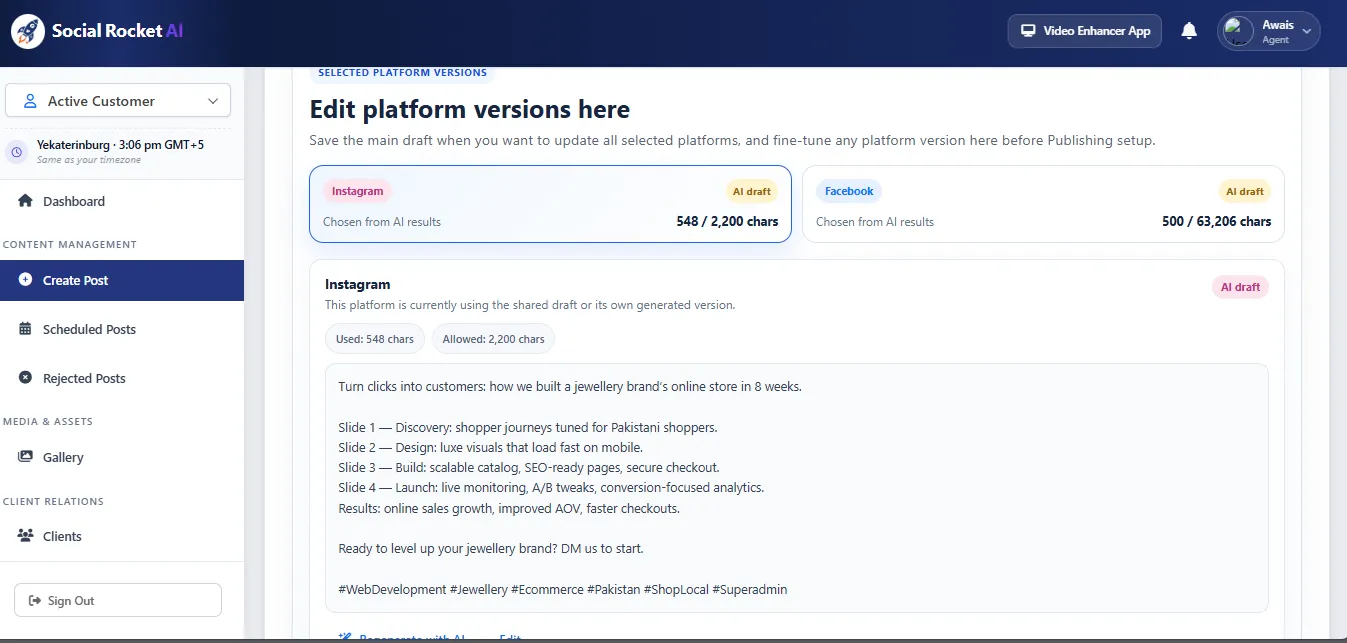Expand the Active Customer dropdown
The width and height of the screenshot is (1347, 643).
[118, 101]
